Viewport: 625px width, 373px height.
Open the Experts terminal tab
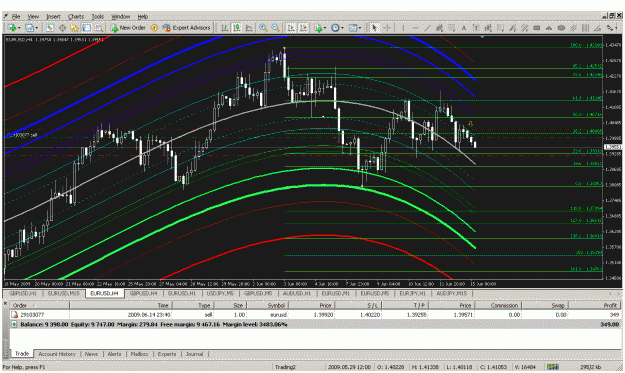167,354
